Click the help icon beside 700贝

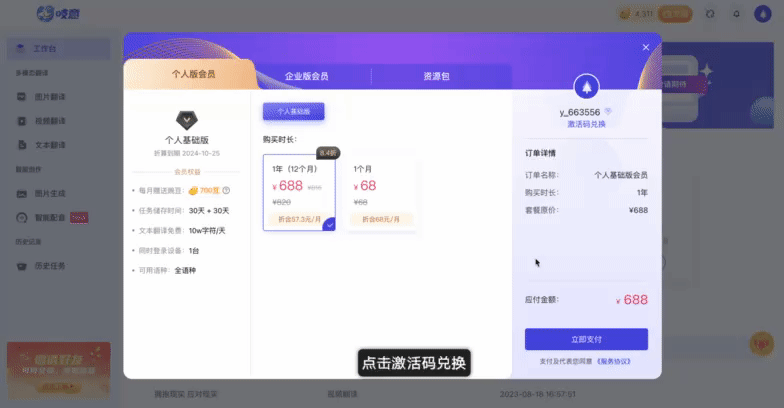coord(227,190)
